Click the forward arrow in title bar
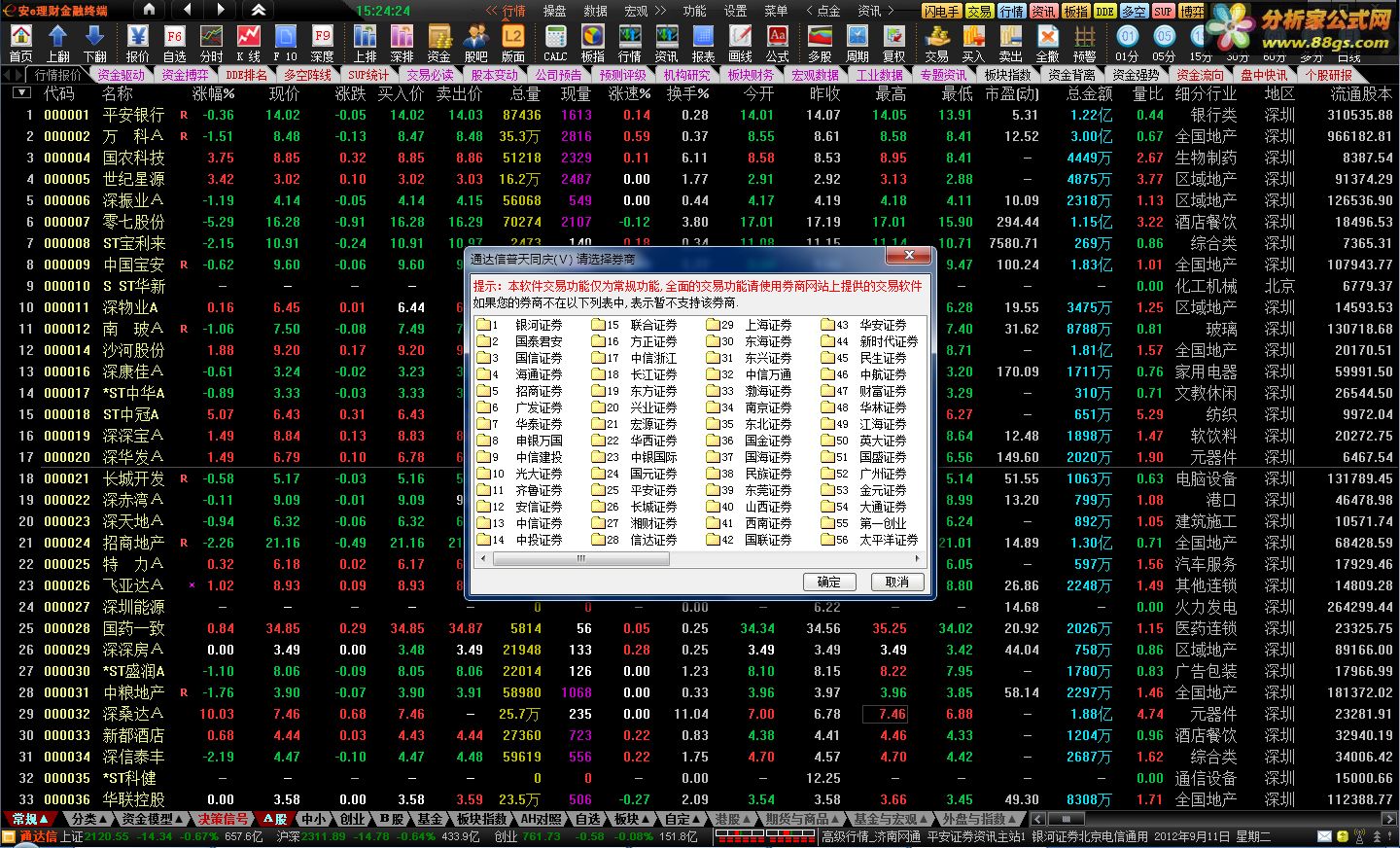Image resolution: width=1400 pixels, height=848 pixels. 222,10
